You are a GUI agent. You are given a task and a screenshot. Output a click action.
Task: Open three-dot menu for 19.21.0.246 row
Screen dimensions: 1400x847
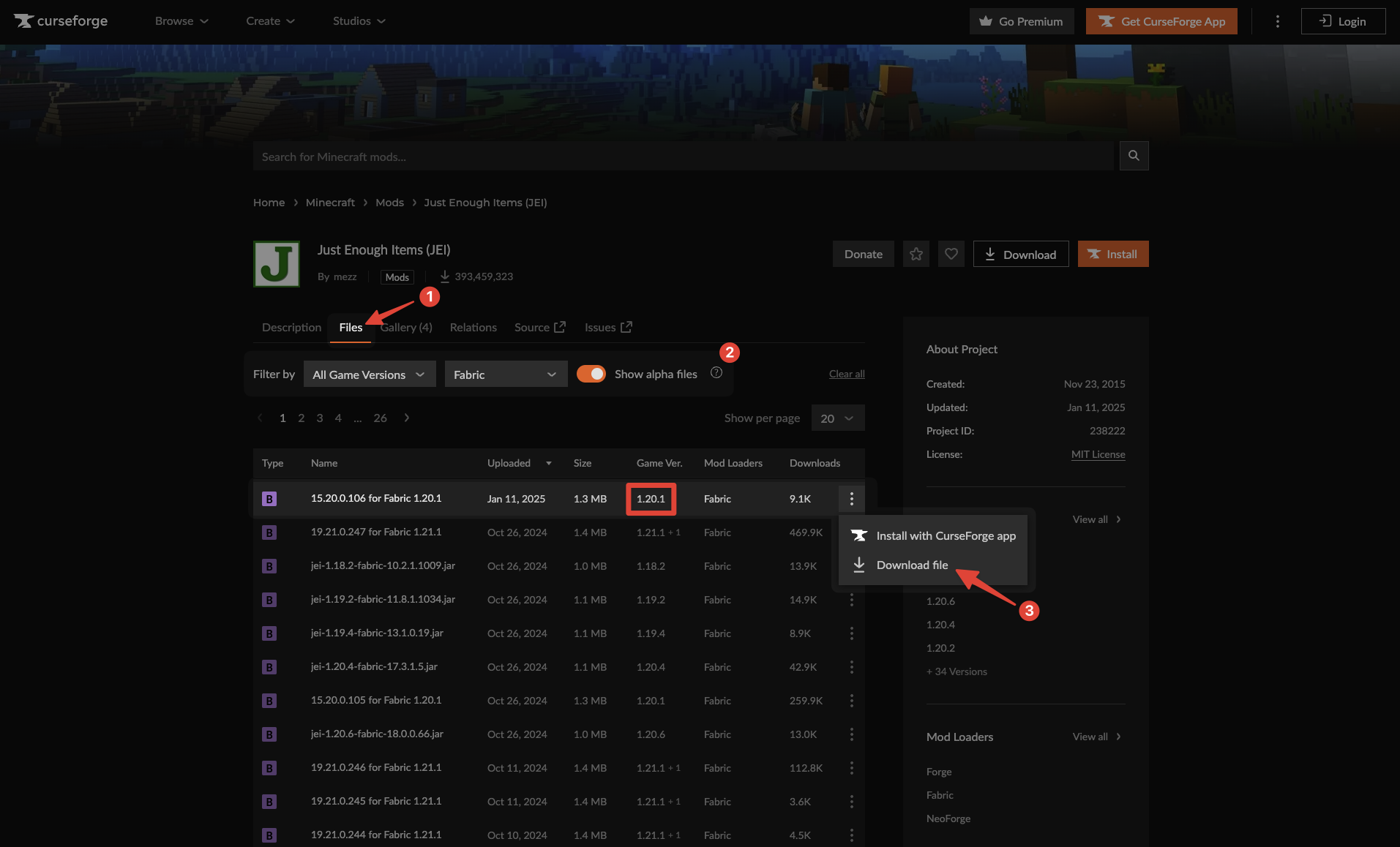click(x=851, y=768)
